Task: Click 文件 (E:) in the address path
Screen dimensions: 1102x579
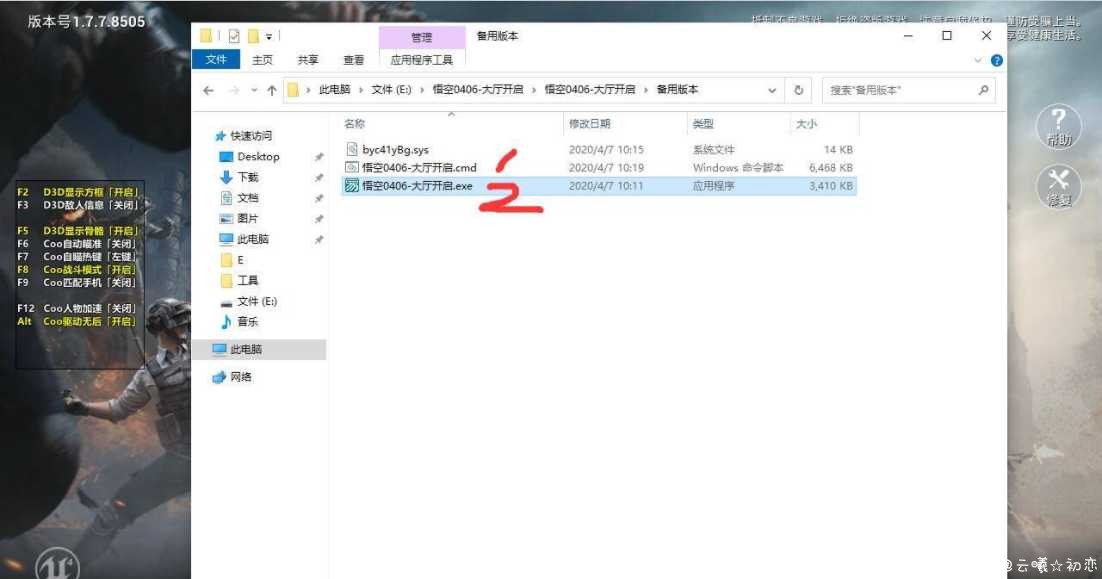Action: [391, 89]
